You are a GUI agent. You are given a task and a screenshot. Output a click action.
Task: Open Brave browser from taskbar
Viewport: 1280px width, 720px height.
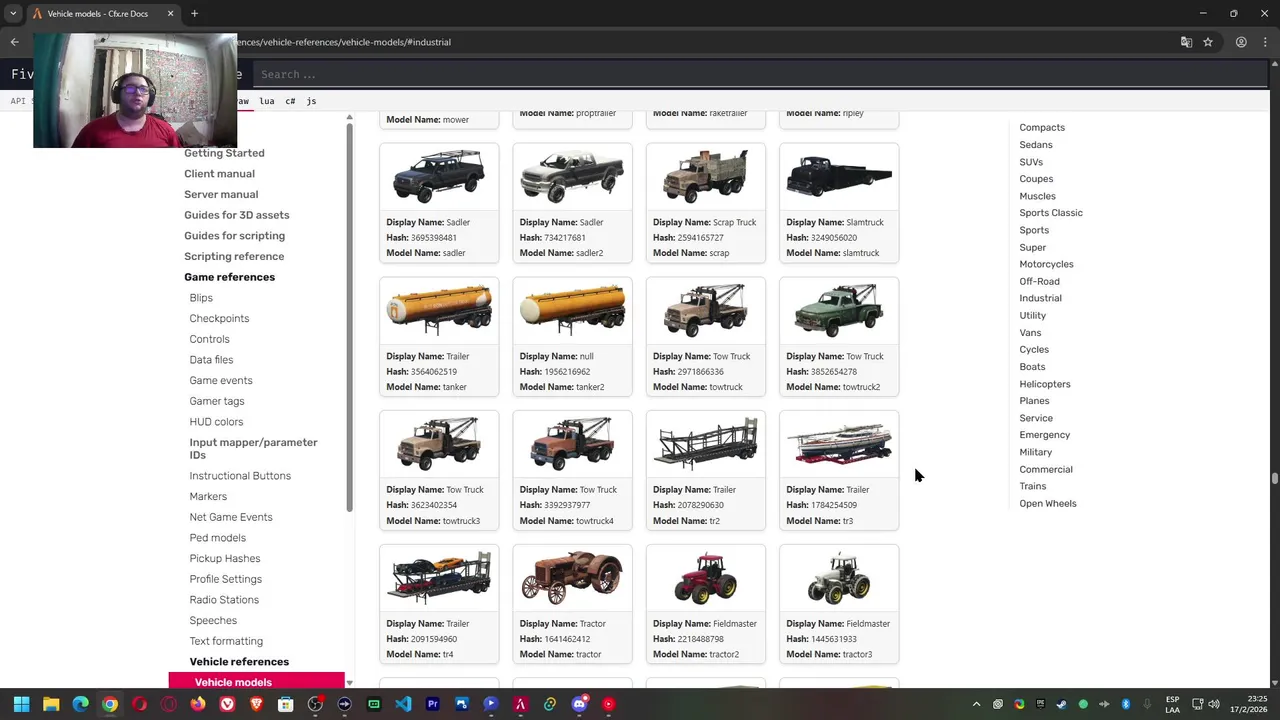[x=256, y=704]
